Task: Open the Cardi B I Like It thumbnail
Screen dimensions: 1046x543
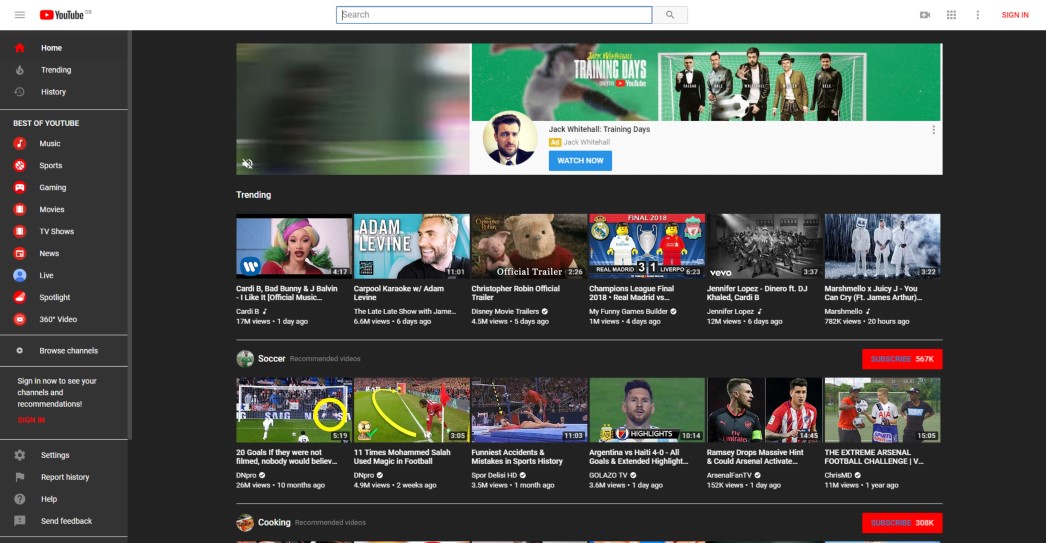Action: (294, 246)
